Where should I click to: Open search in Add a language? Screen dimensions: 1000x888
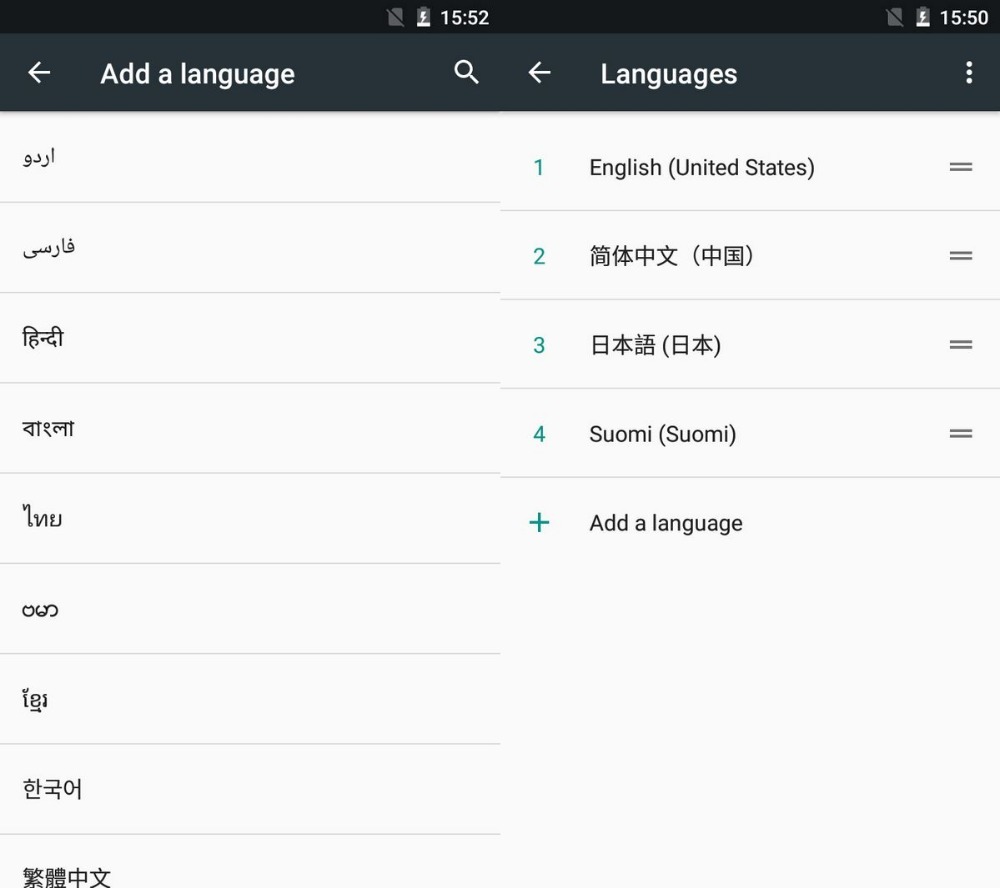point(466,72)
